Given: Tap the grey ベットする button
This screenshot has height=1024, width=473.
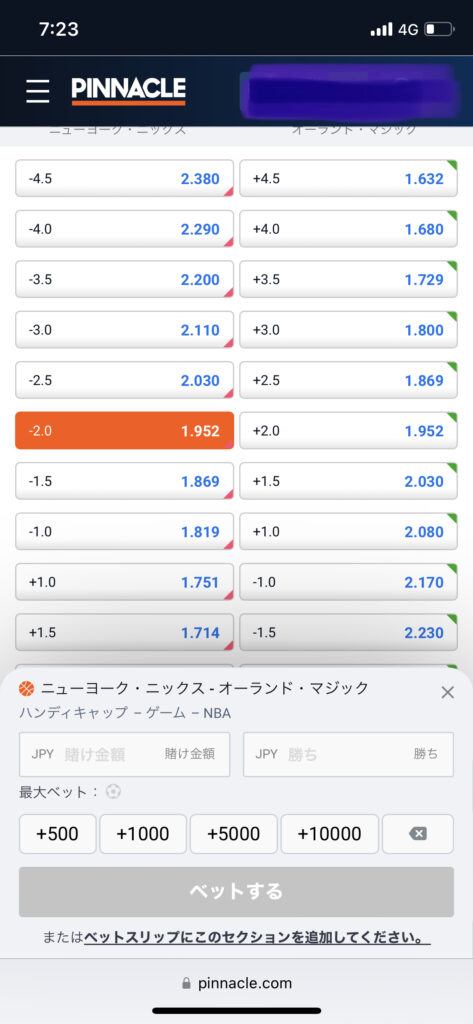Looking at the screenshot, I should (x=236, y=892).
